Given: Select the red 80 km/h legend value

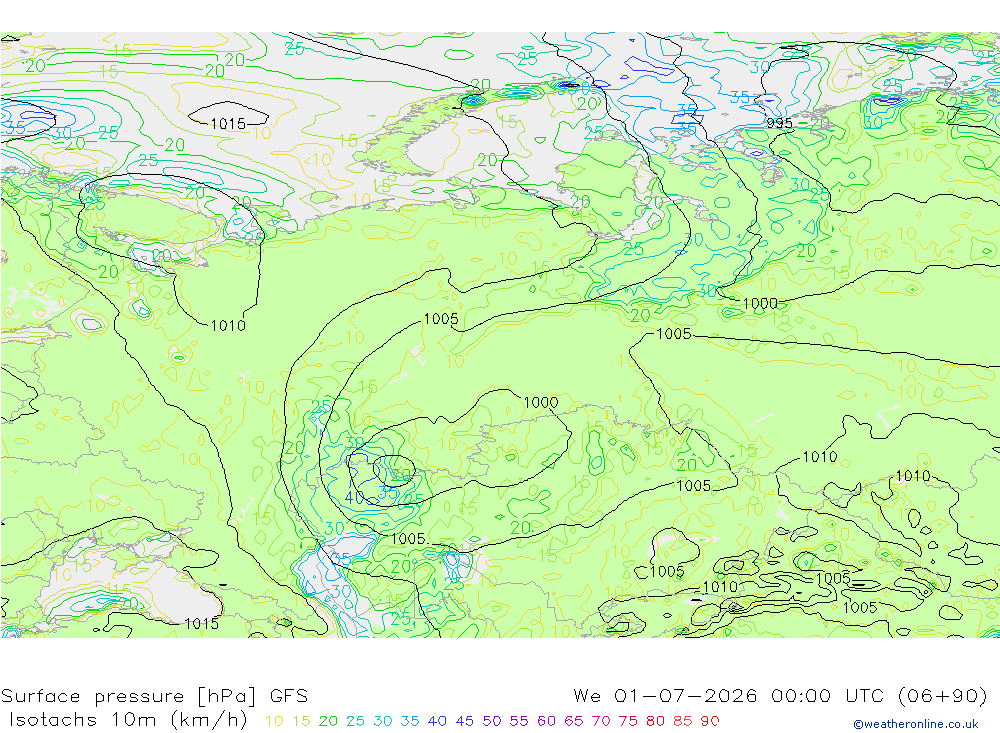Looking at the screenshot, I should coord(656,721).
